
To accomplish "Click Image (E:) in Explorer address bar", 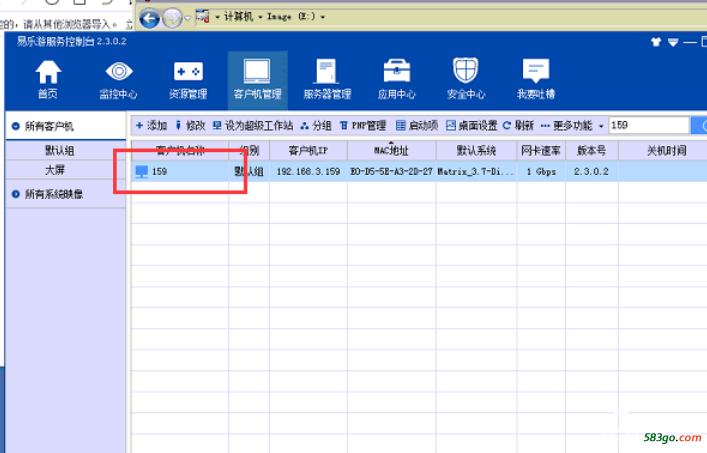I will pyautogui.click(x=291, y=17).
